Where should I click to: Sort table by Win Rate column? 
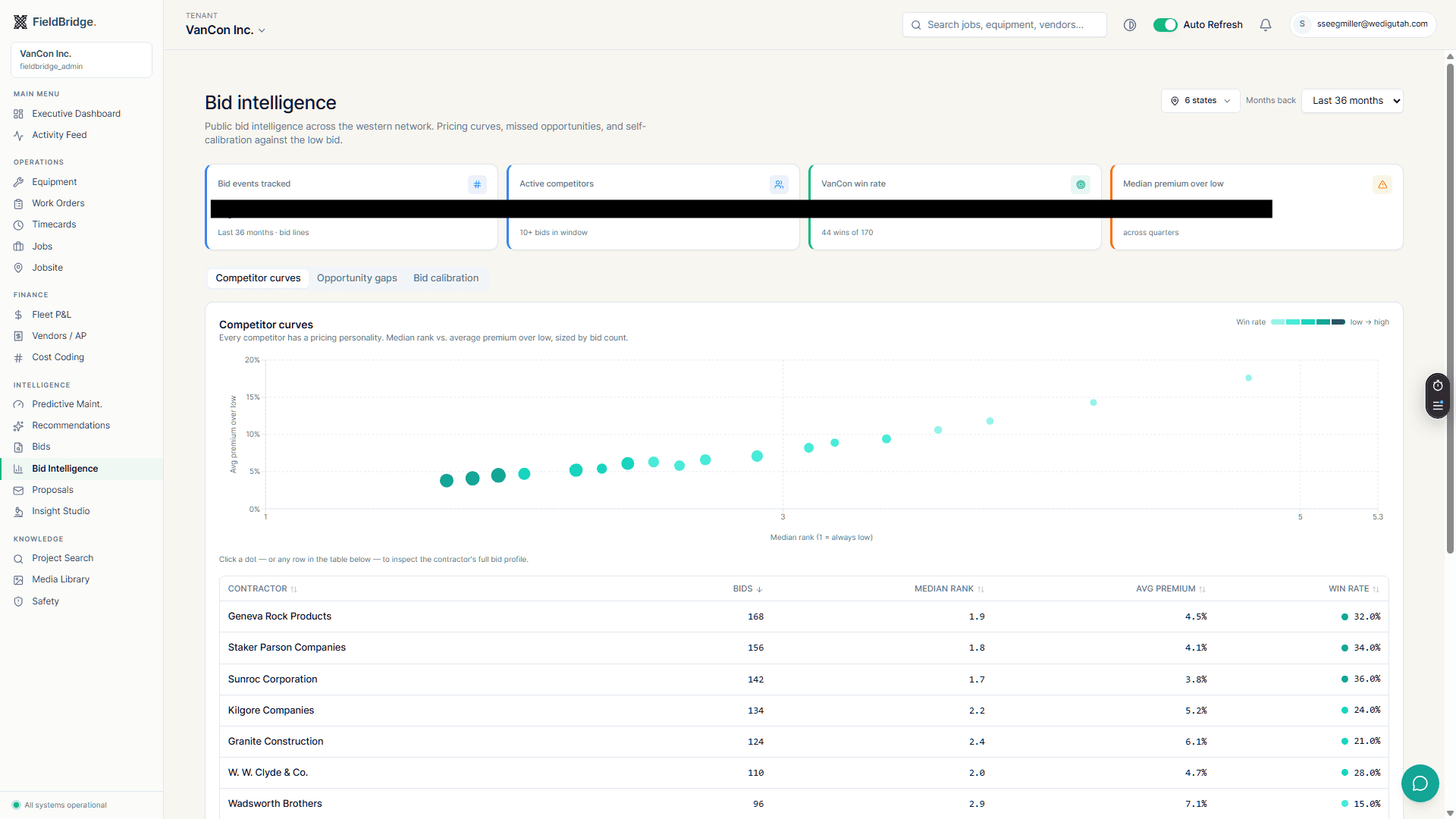pos(1354,589)
